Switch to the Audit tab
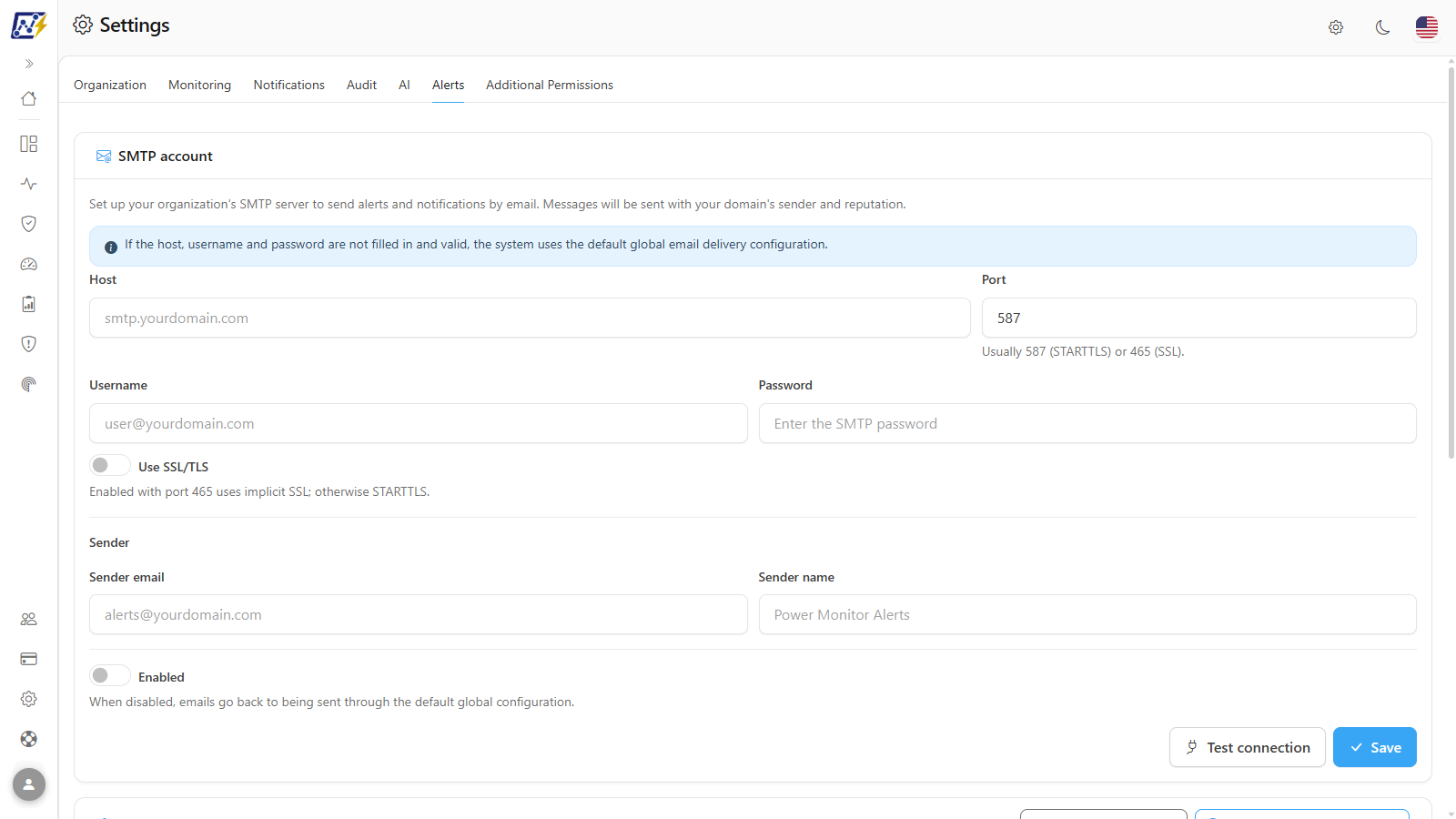The width and height of the screenshot is (1456, 819). [x=361, y=85]
